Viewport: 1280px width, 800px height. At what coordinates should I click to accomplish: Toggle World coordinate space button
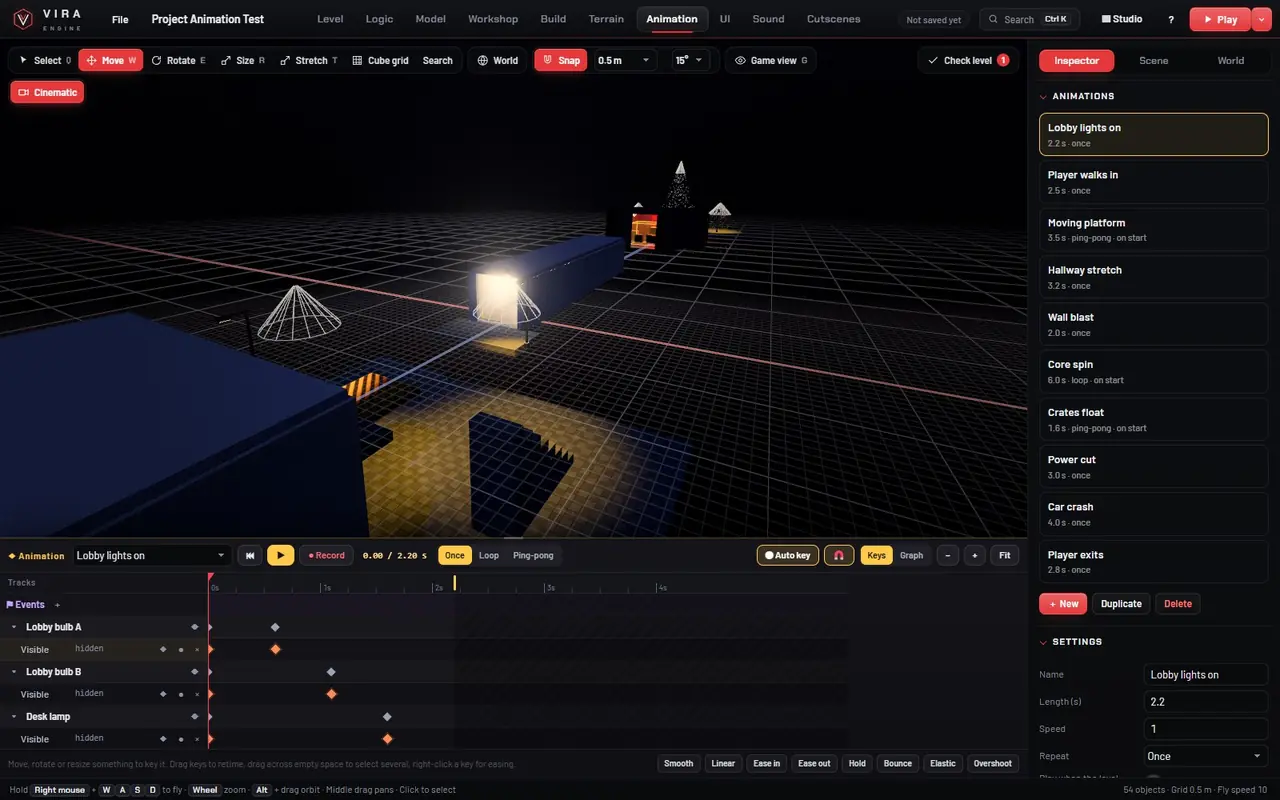click(497, 61)
